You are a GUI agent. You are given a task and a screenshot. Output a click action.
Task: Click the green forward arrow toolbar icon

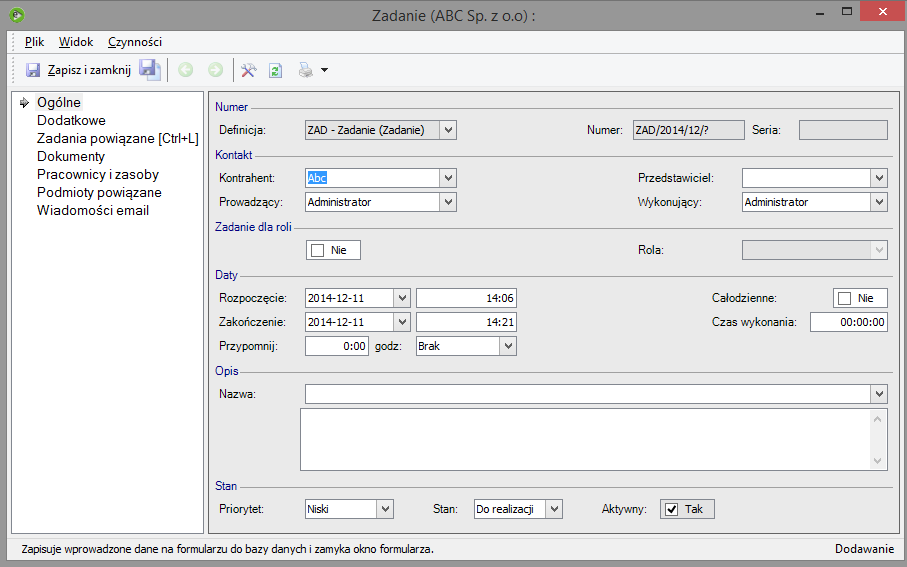pyautogui.click(x=215, y=70)
